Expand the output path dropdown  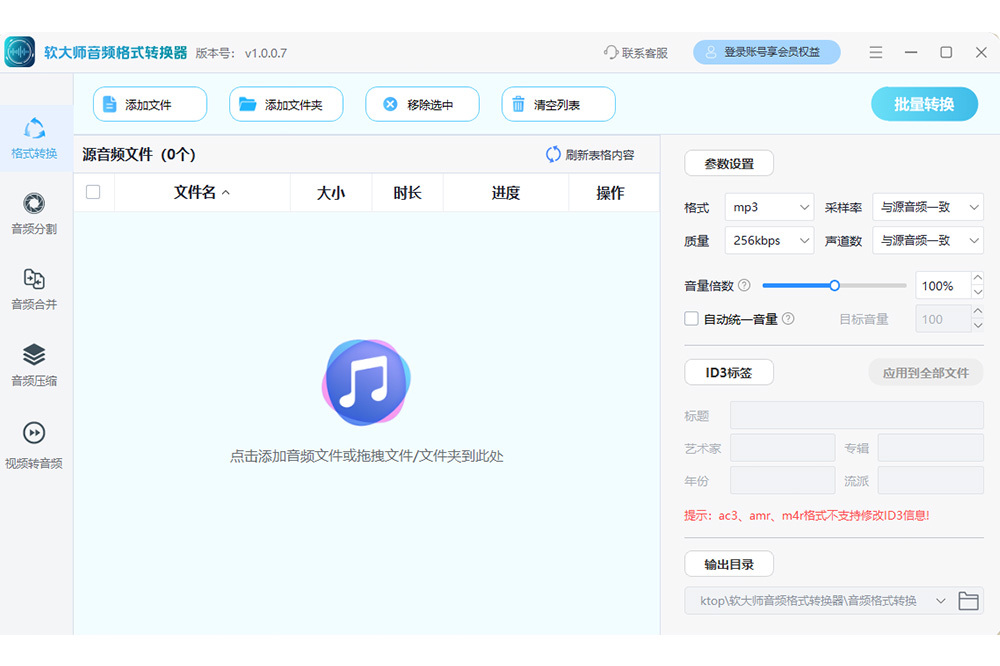941,600
